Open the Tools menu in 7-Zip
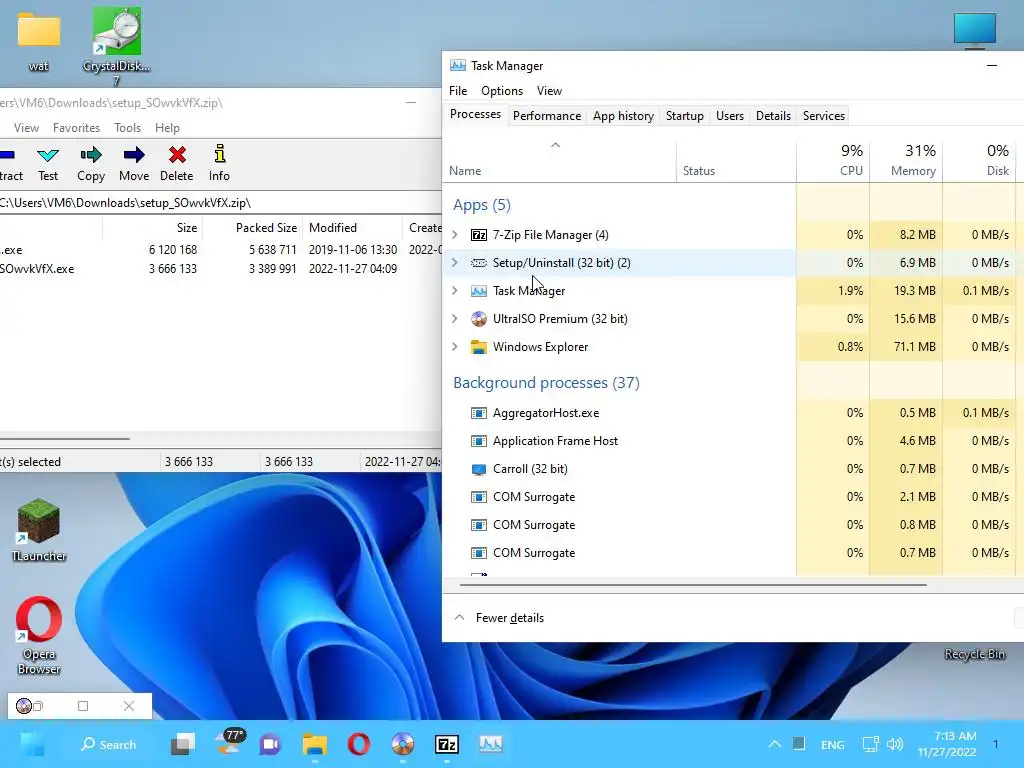The width and height of the screenshot is (1024, 768). coord(127,128)
